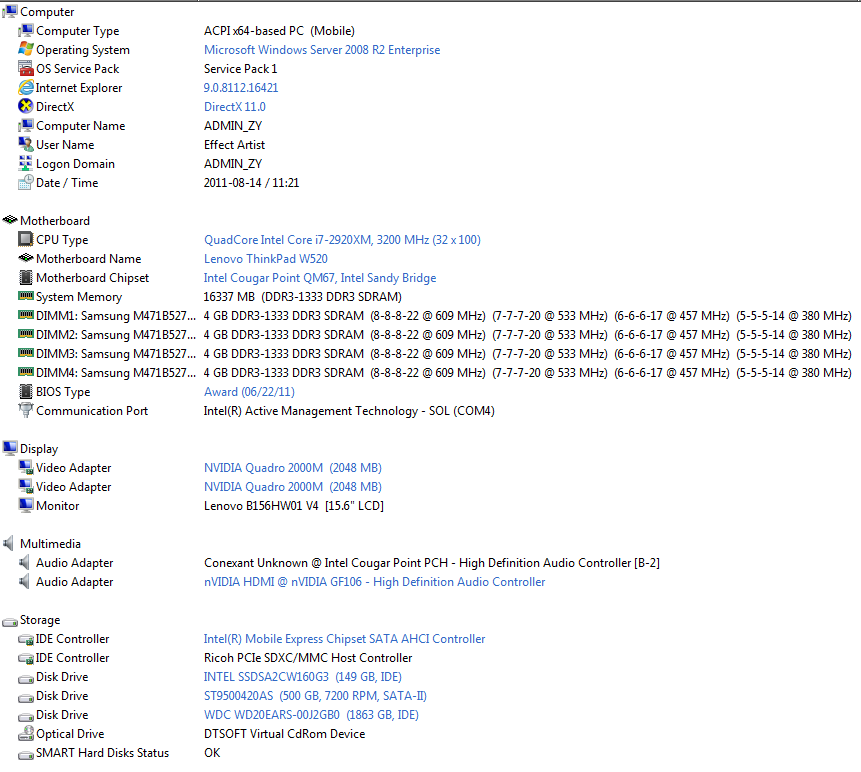
Task: Follow the WDC WD20EARS-00J2GB0 disk link
Action: 311,715
